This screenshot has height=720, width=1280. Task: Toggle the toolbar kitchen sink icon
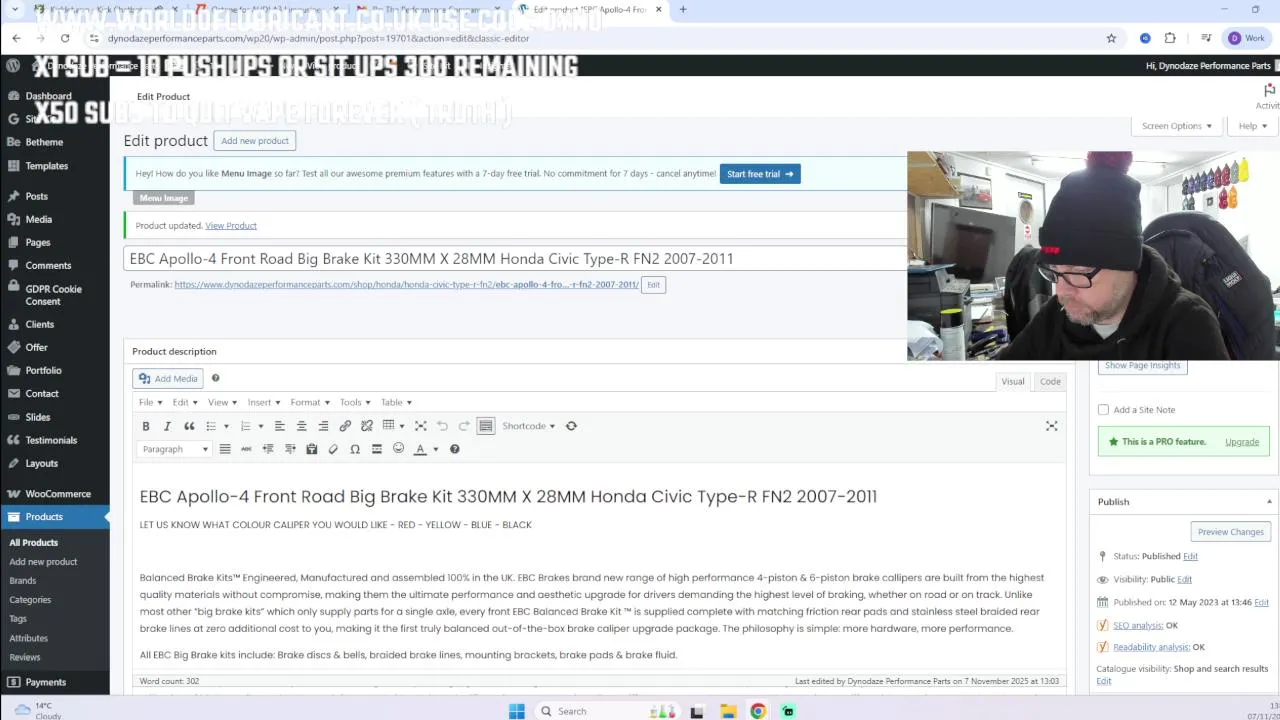[486, 426]
